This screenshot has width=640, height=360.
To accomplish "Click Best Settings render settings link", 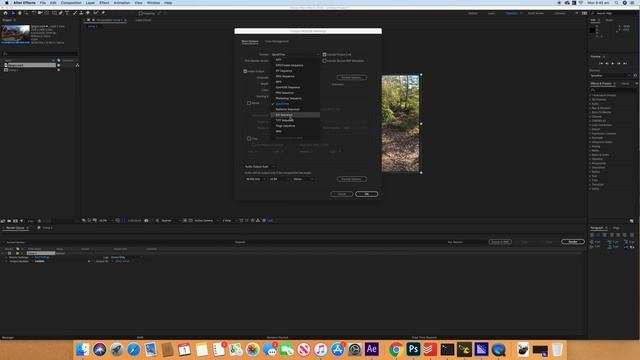I will tap(42, 257).
